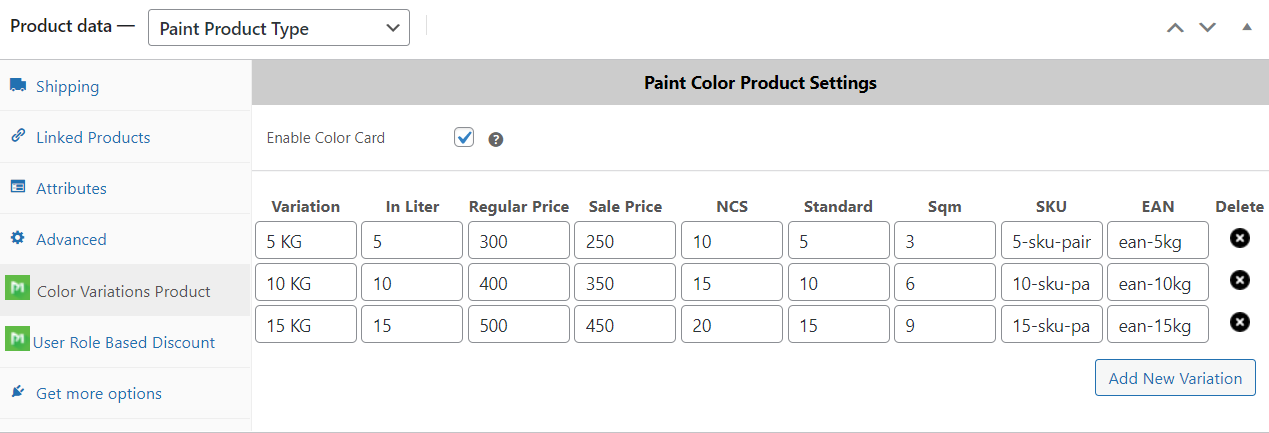Image resolution: width=1269 pixels, height=433 pixels.
Task: Delete the 5 KG variation row
Action: [1239, 238]
